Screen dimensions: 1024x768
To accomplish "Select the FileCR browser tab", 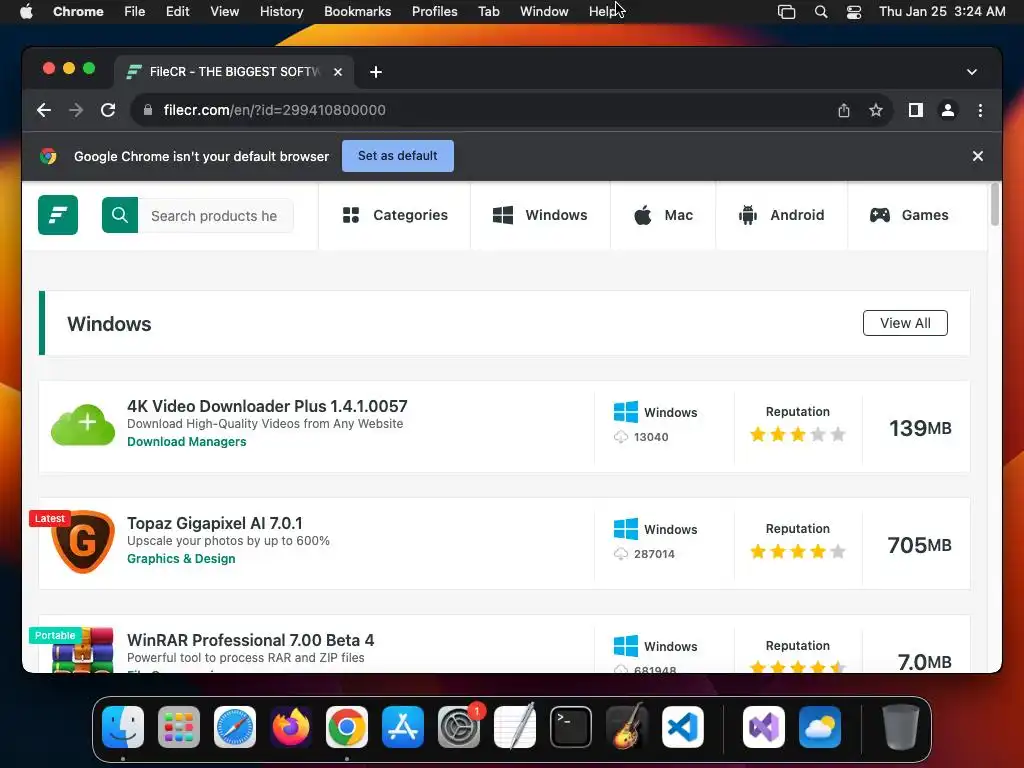I will pyautogui.click(x=234, y=72).
